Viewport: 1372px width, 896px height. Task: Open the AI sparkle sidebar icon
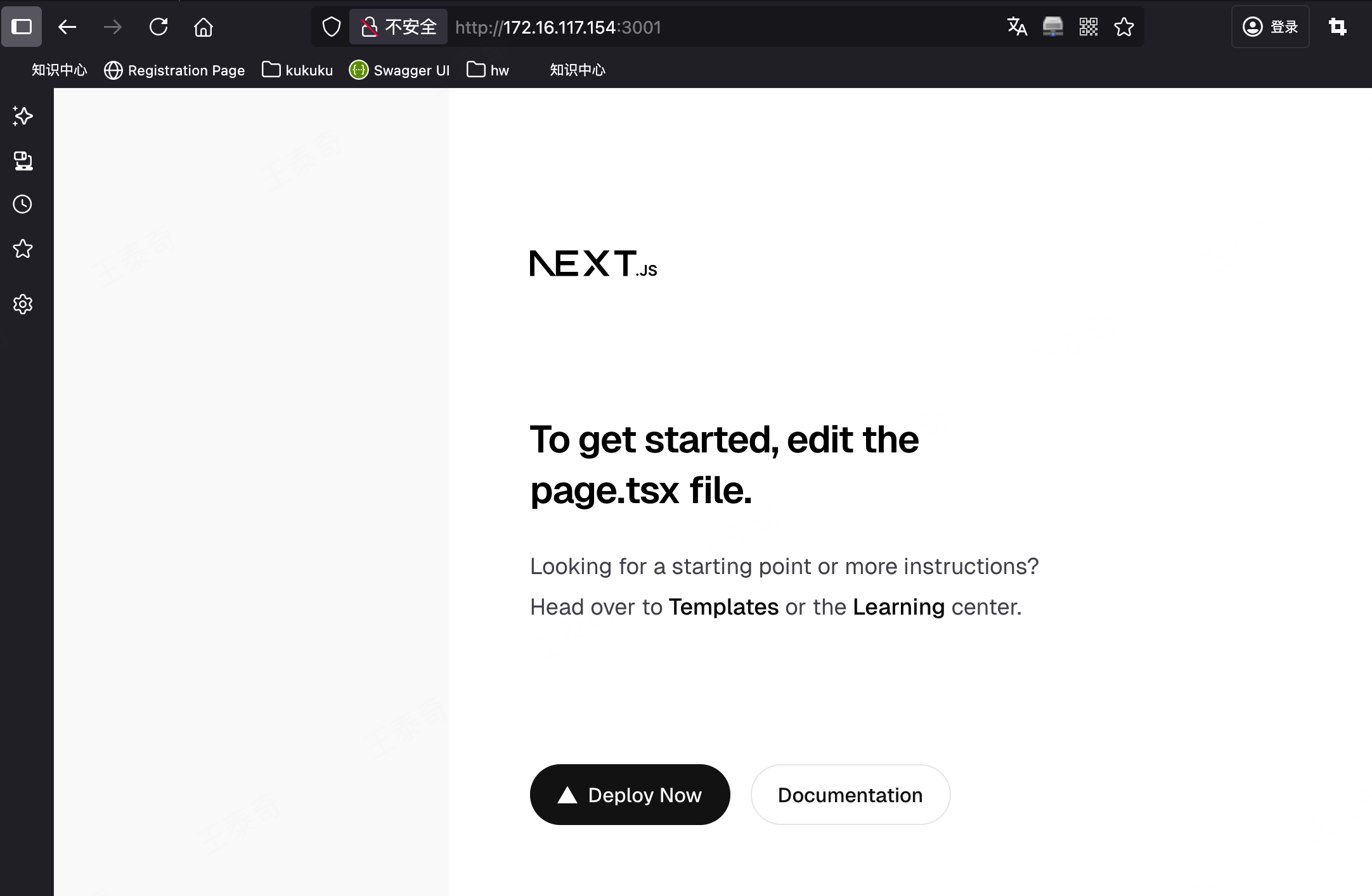23,116
